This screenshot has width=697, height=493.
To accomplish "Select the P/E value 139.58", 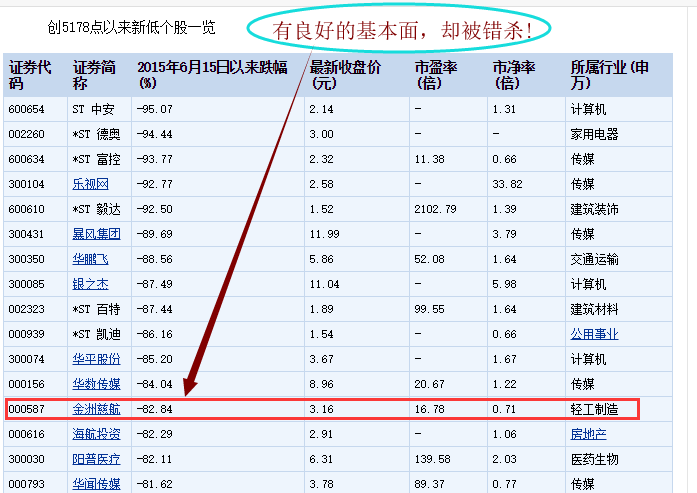I will click(433, 459).
